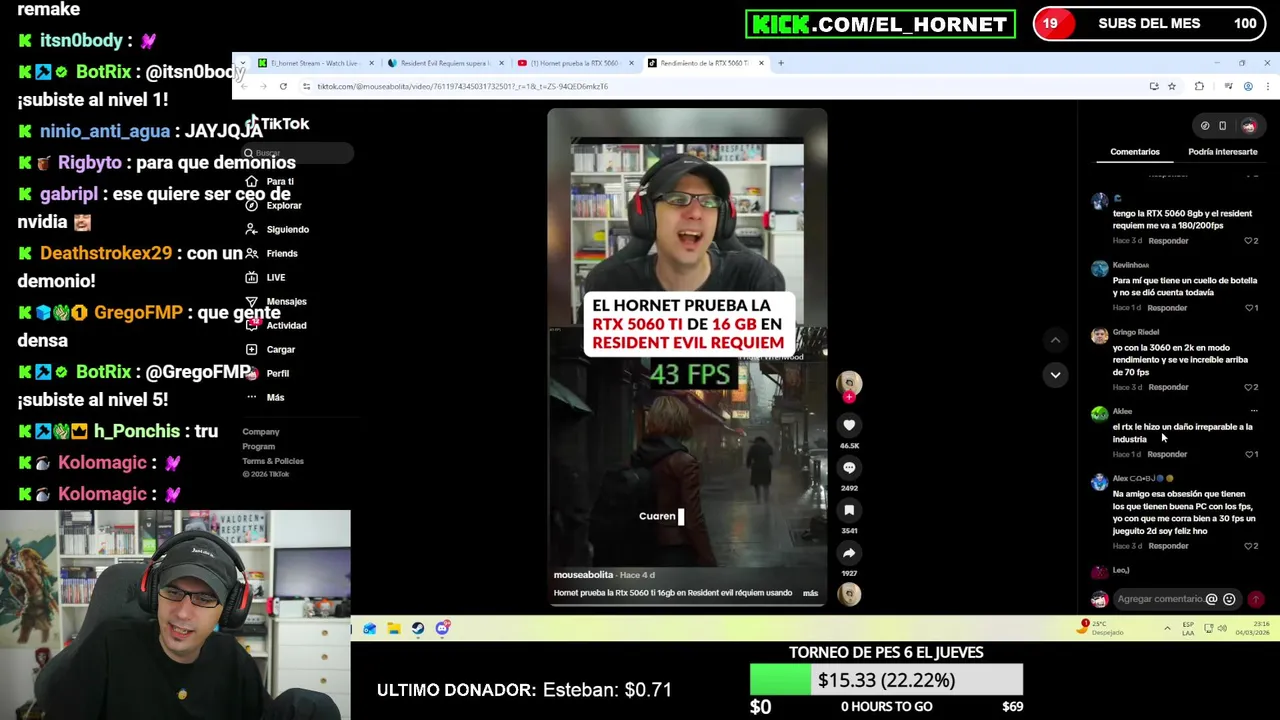The image size is (1280, 720).
Task: Bookmark the video with the save icon
Action: click(x=849, y=511)
